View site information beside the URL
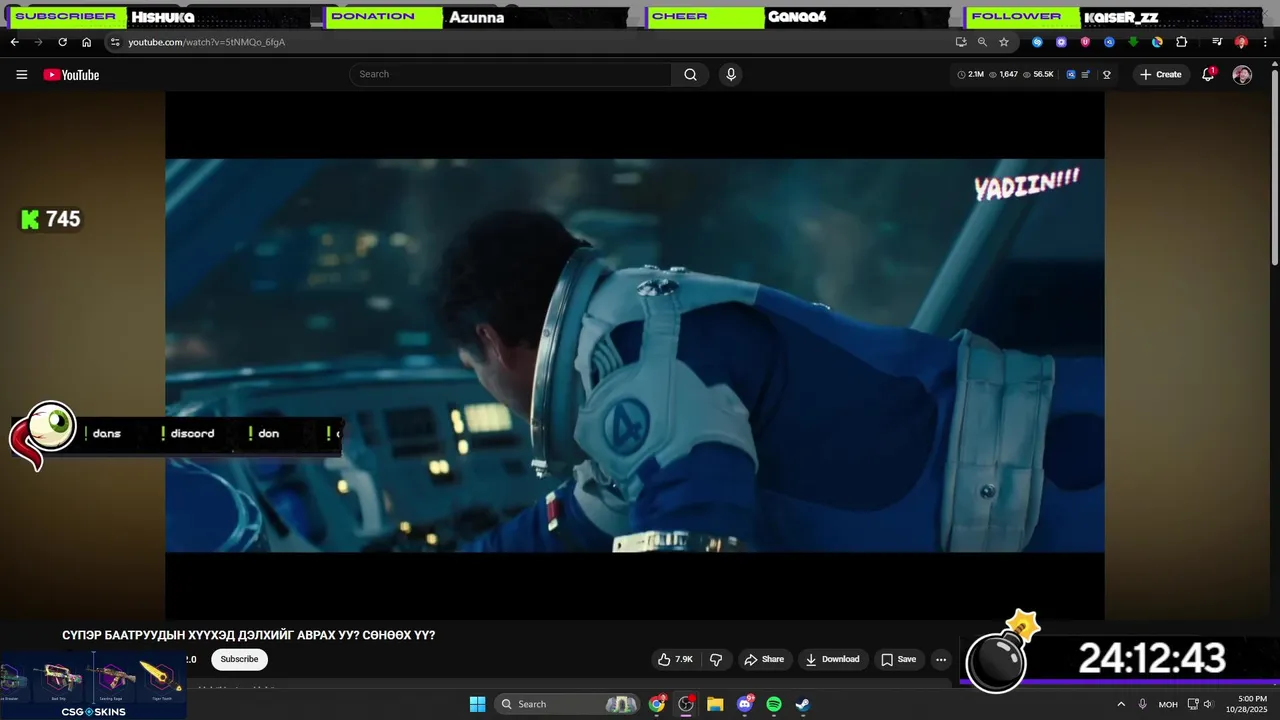Viewport: 1280px width, 720px height. pyautogui.click(x=115, y=42)
